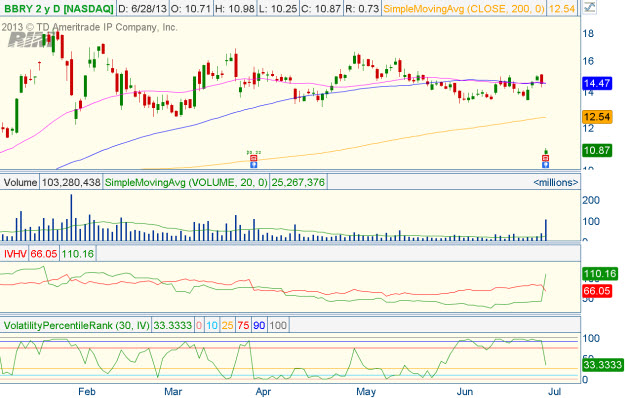
Task: Click the blue conference call bulb icon near April
Action: pos(254,165)
